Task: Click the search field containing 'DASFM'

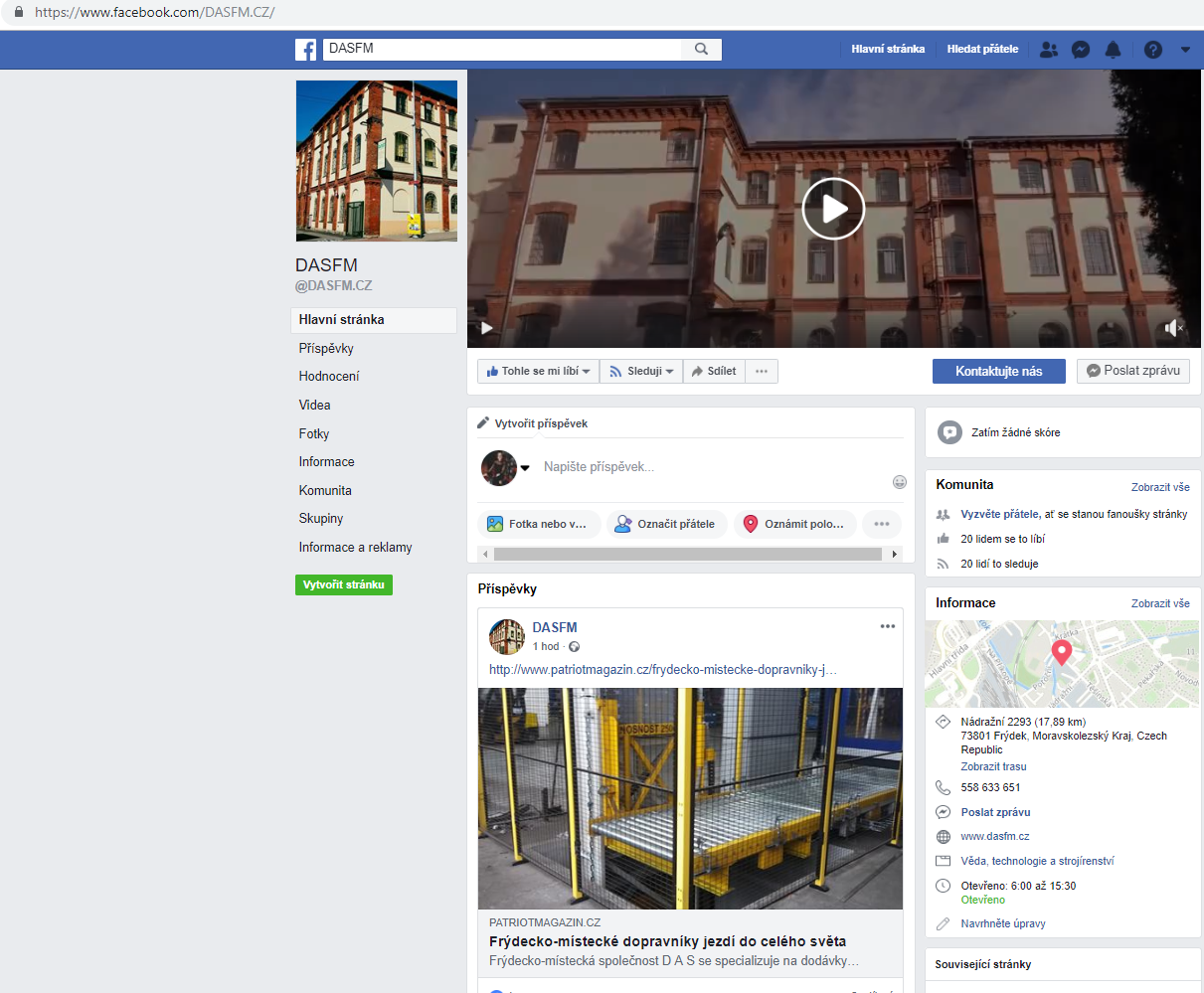Action: [502, 49]
